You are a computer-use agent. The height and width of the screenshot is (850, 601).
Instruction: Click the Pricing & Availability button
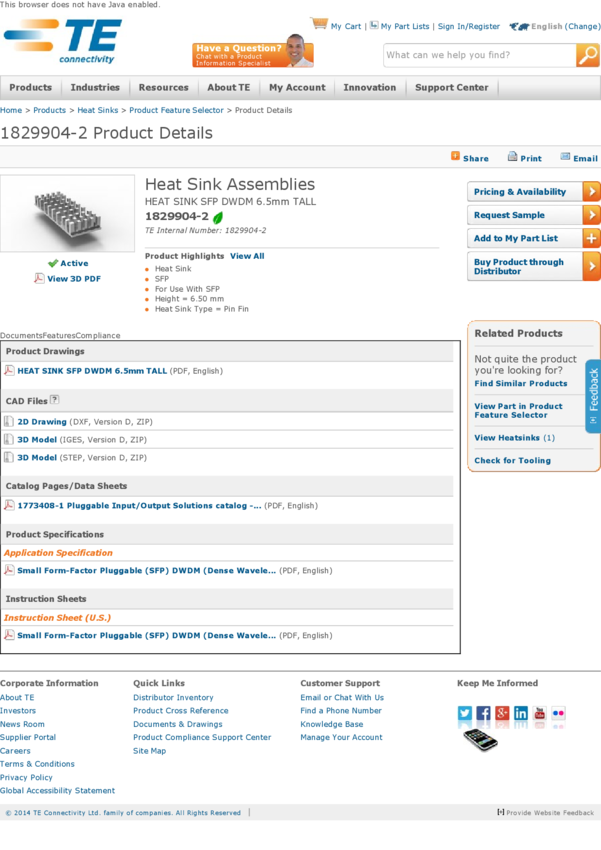click(x=533, y=192)
